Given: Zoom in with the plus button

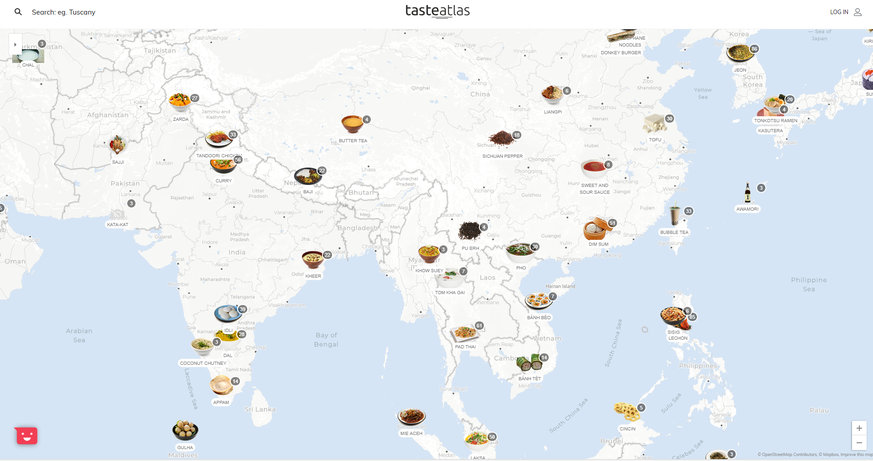Looking at the screenshot, I should coord(859,428).
